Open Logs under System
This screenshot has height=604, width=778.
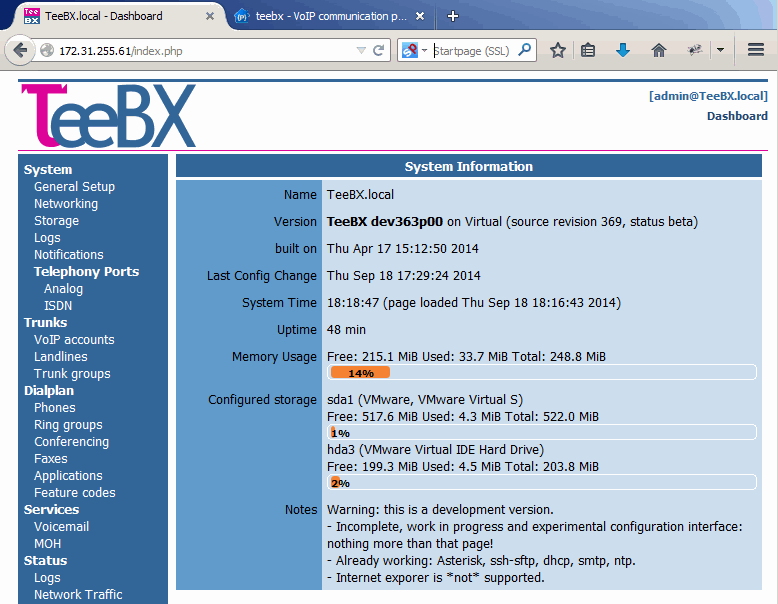point(47,238)
